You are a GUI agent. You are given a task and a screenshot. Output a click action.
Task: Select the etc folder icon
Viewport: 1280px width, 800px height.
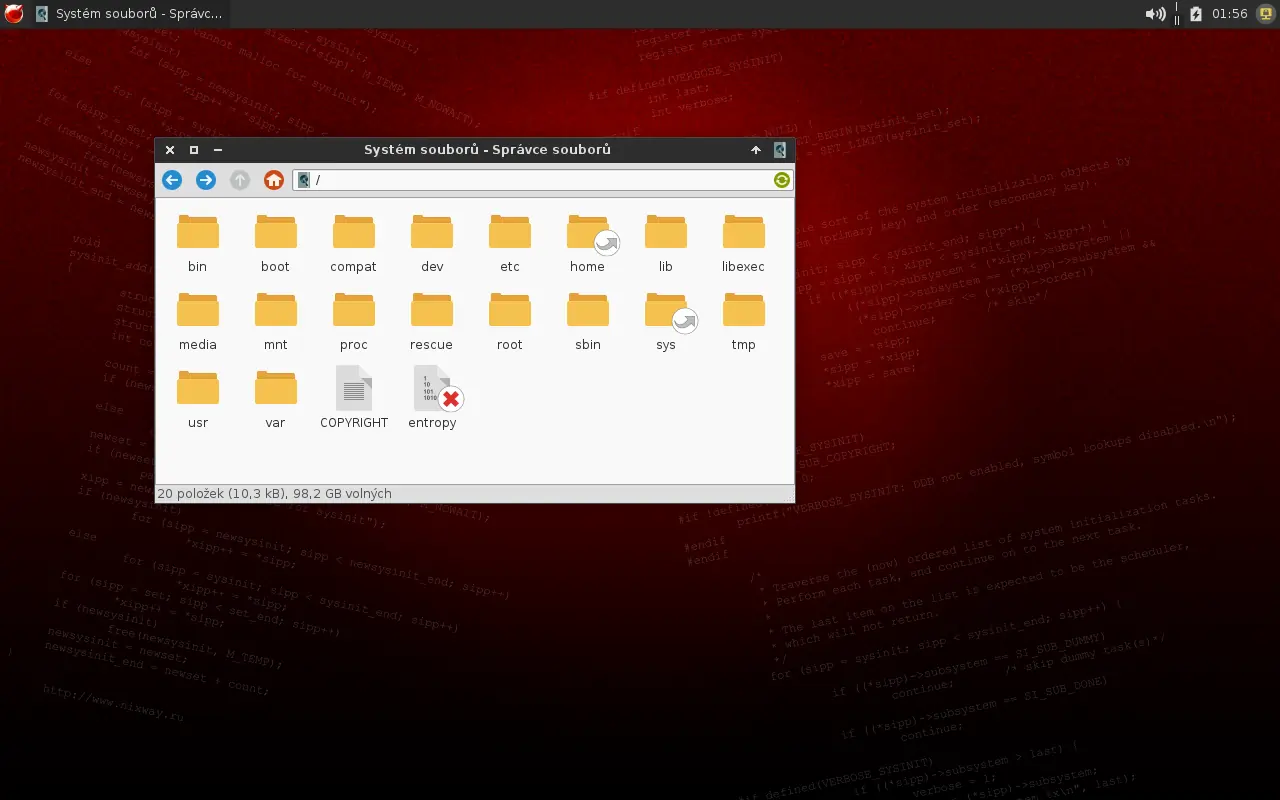pos(510,232)
